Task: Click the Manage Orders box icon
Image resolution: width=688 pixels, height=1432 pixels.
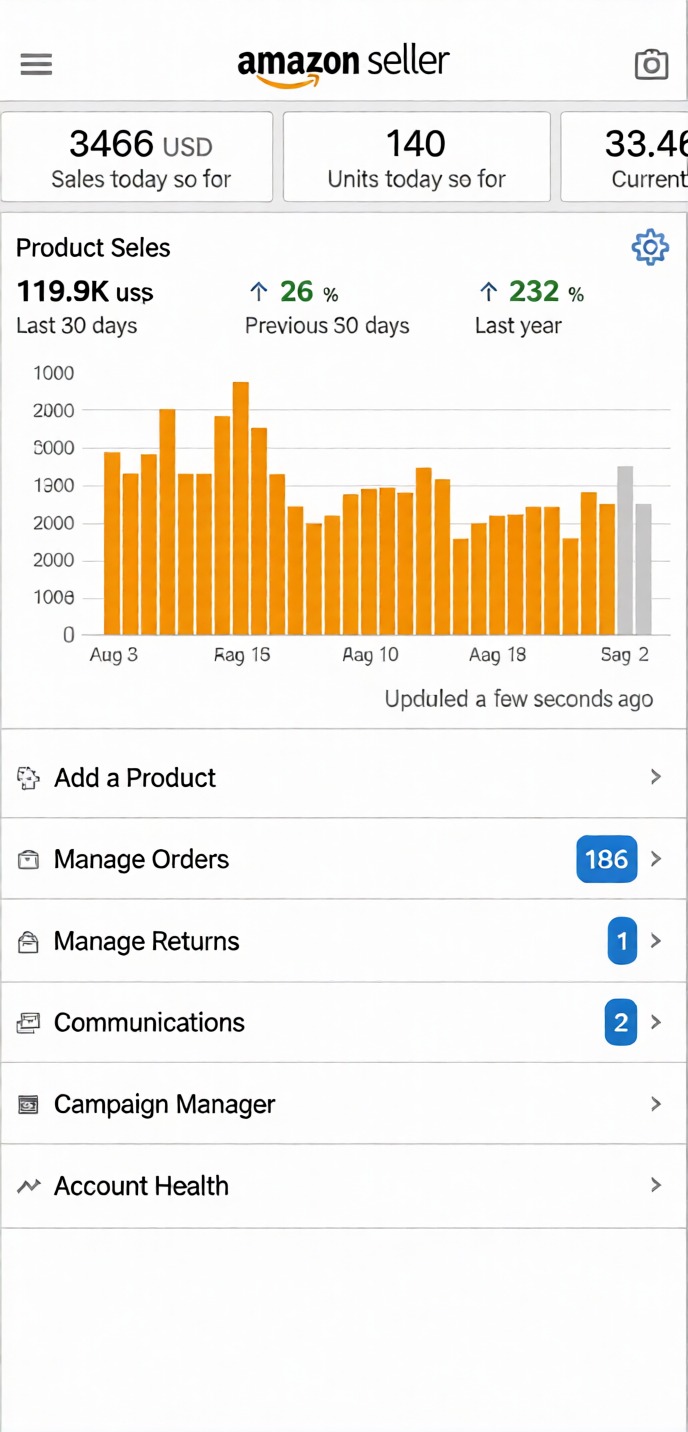Action: 29,860
